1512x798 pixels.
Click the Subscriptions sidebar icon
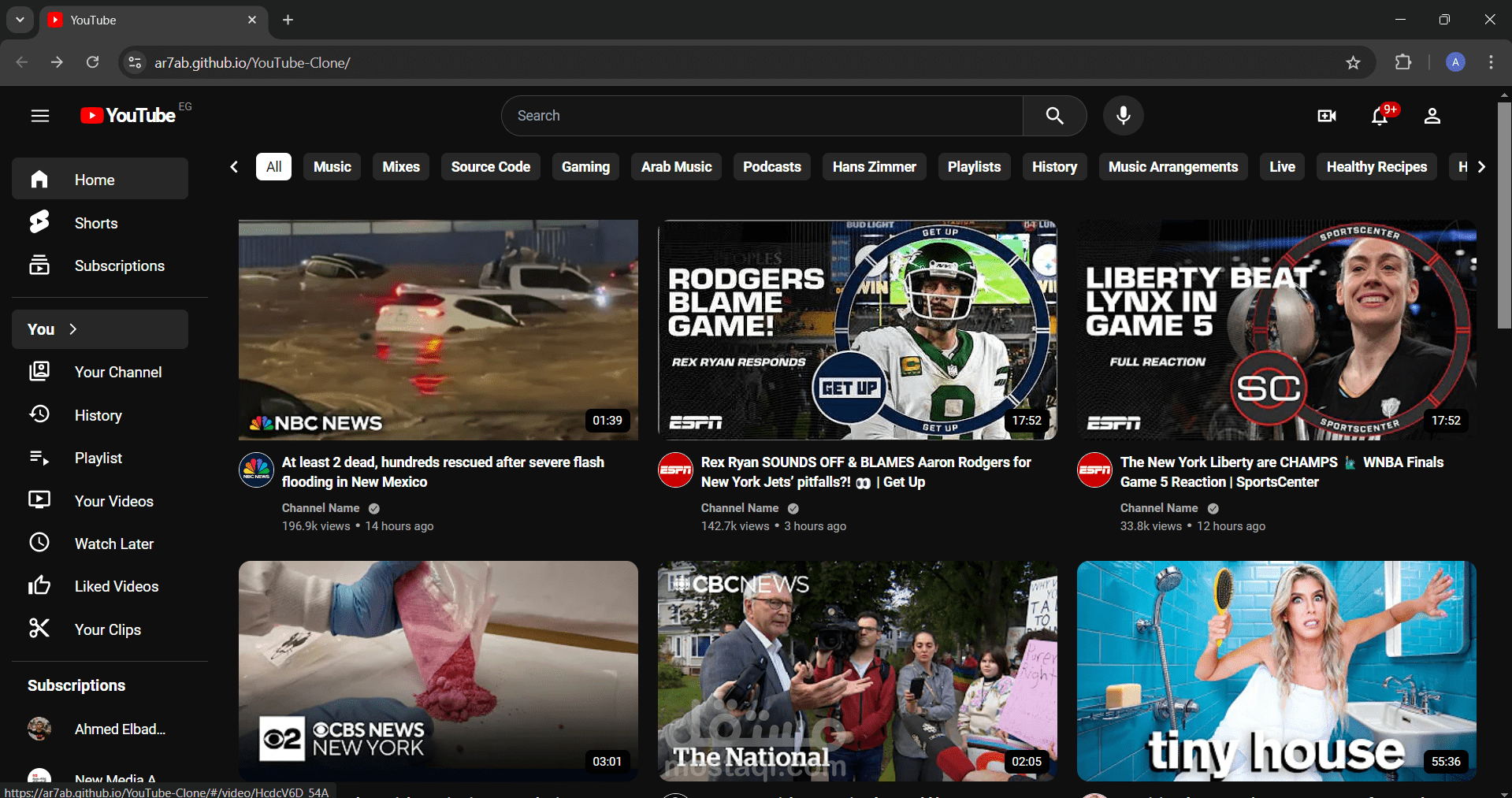point(39,265)
